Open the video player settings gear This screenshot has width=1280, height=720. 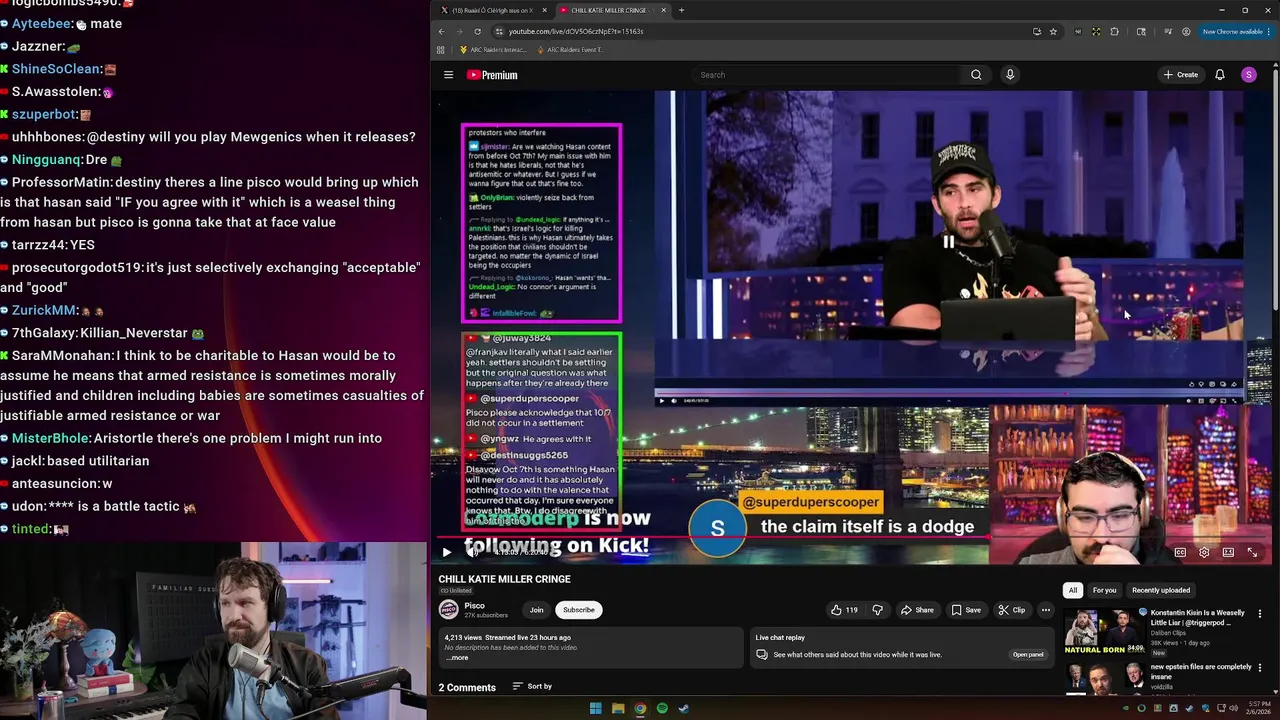coord(1204,552)
